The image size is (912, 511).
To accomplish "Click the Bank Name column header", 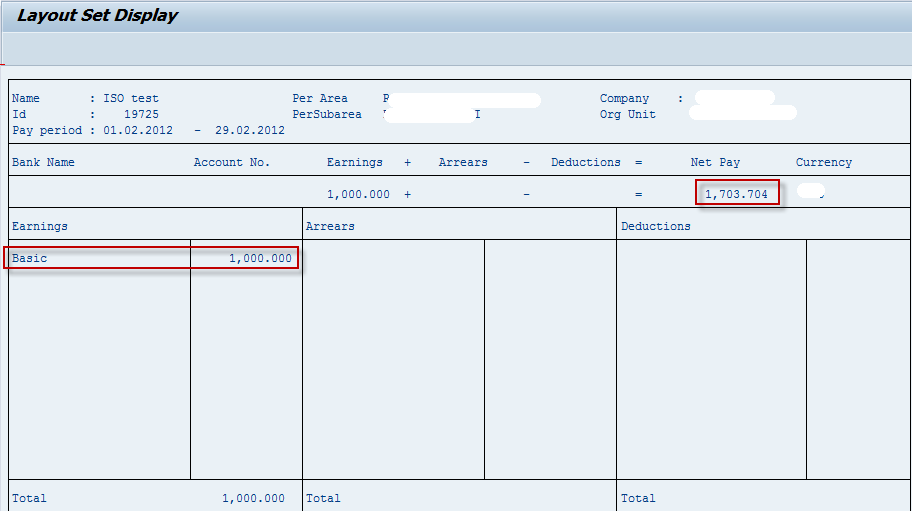I will click(x=43, y=162).
